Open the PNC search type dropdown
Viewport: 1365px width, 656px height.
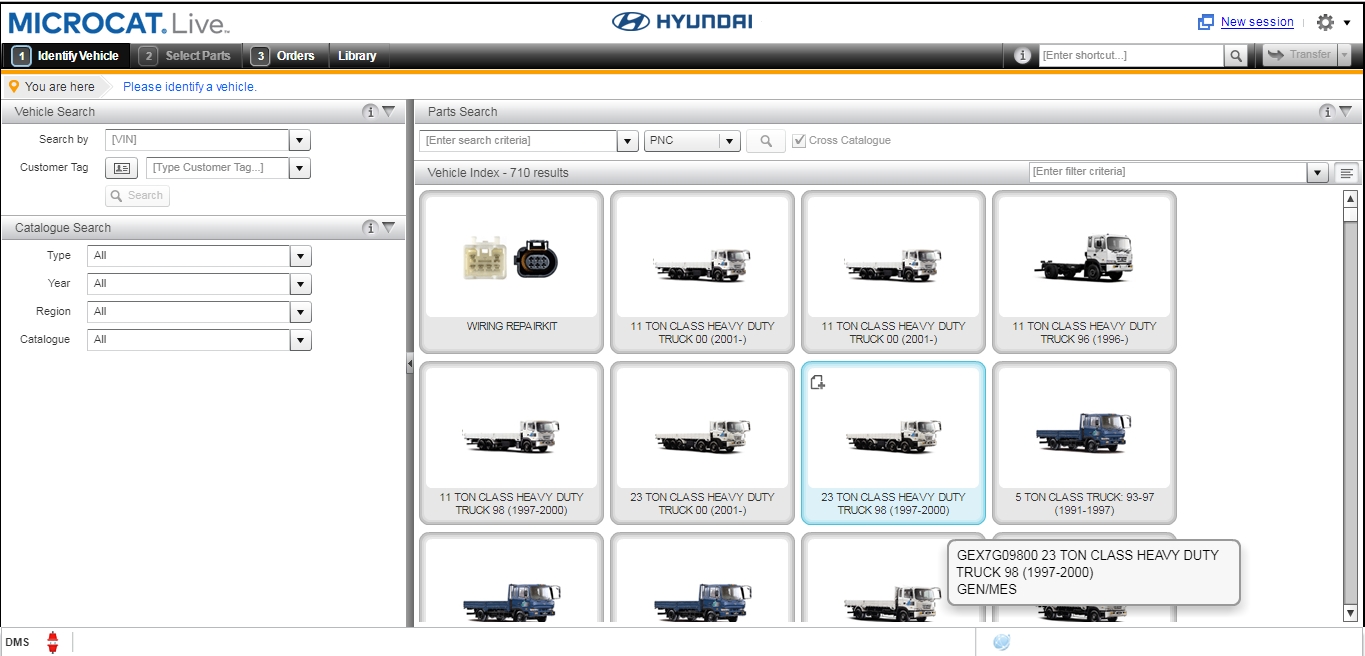click(x=729, y=141)
